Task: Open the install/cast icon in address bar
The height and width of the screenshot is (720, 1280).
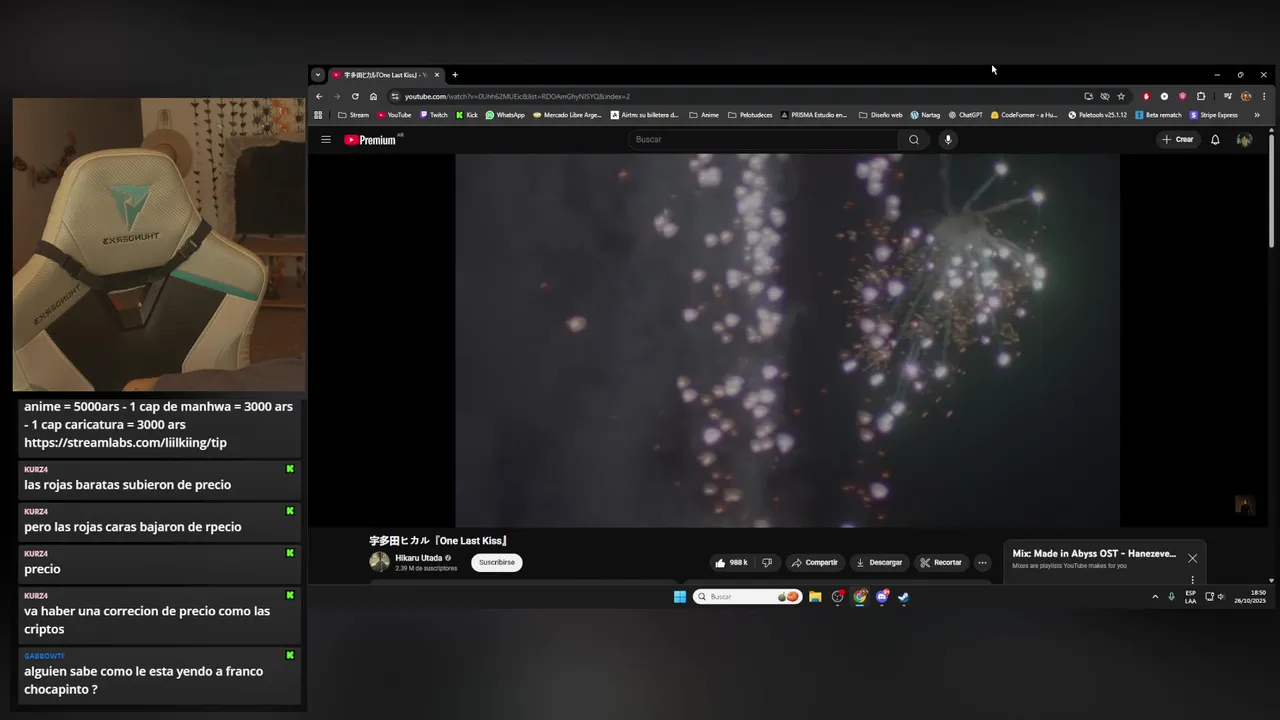Action: [x=1088, y=96]
